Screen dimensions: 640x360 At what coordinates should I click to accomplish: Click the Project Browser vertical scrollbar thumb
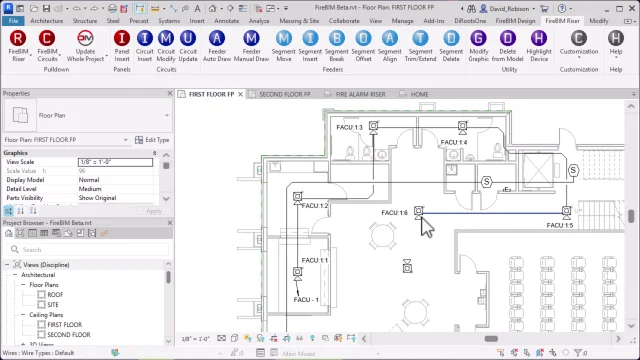[168, 278]
